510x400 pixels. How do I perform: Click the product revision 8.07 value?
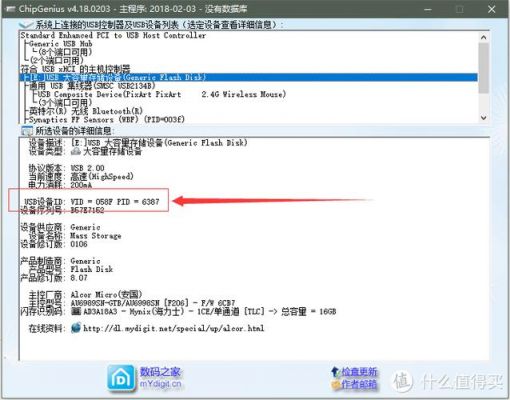click(x=79, y=277)
